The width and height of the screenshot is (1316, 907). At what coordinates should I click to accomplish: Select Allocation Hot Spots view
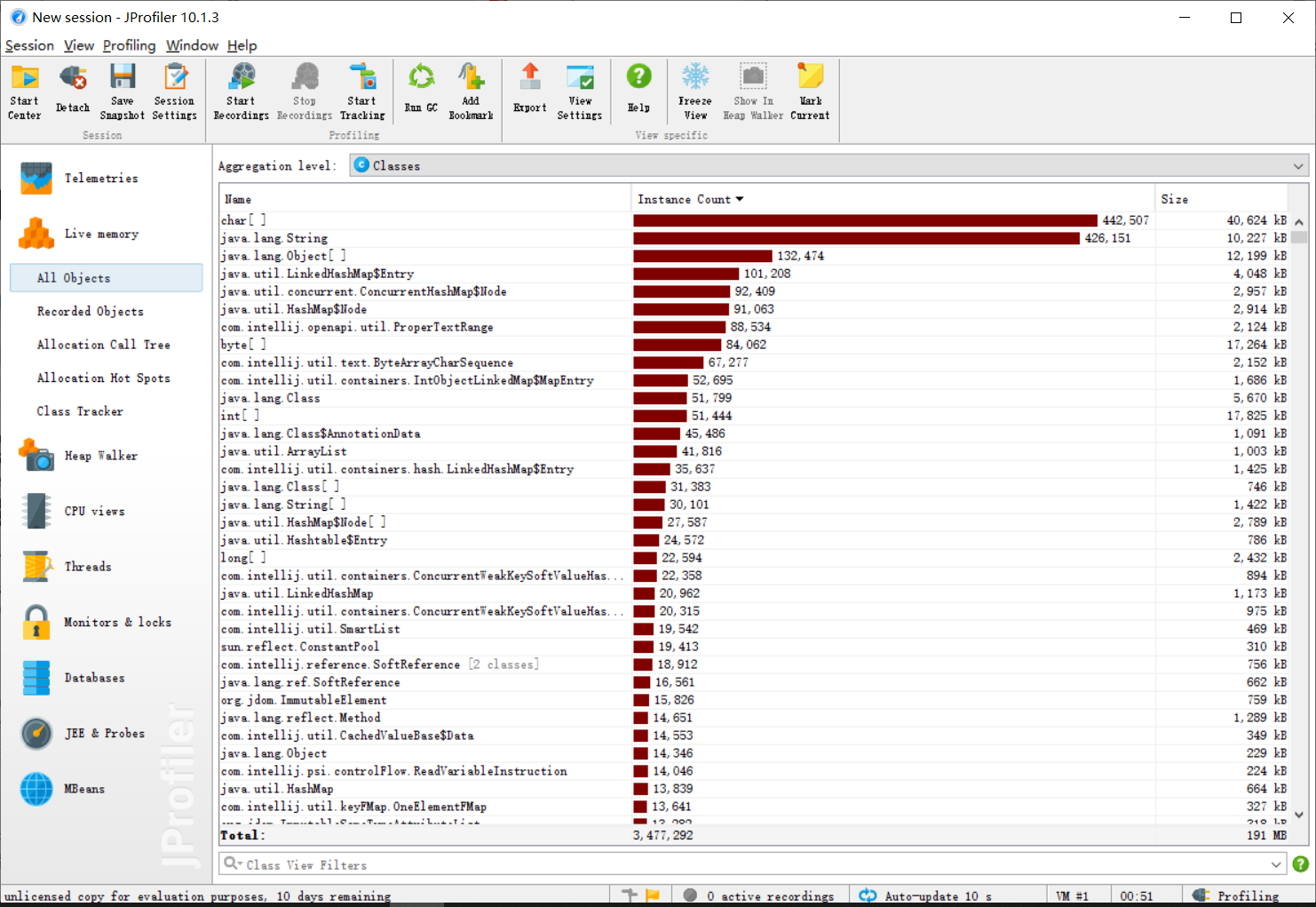pos(106,378)
